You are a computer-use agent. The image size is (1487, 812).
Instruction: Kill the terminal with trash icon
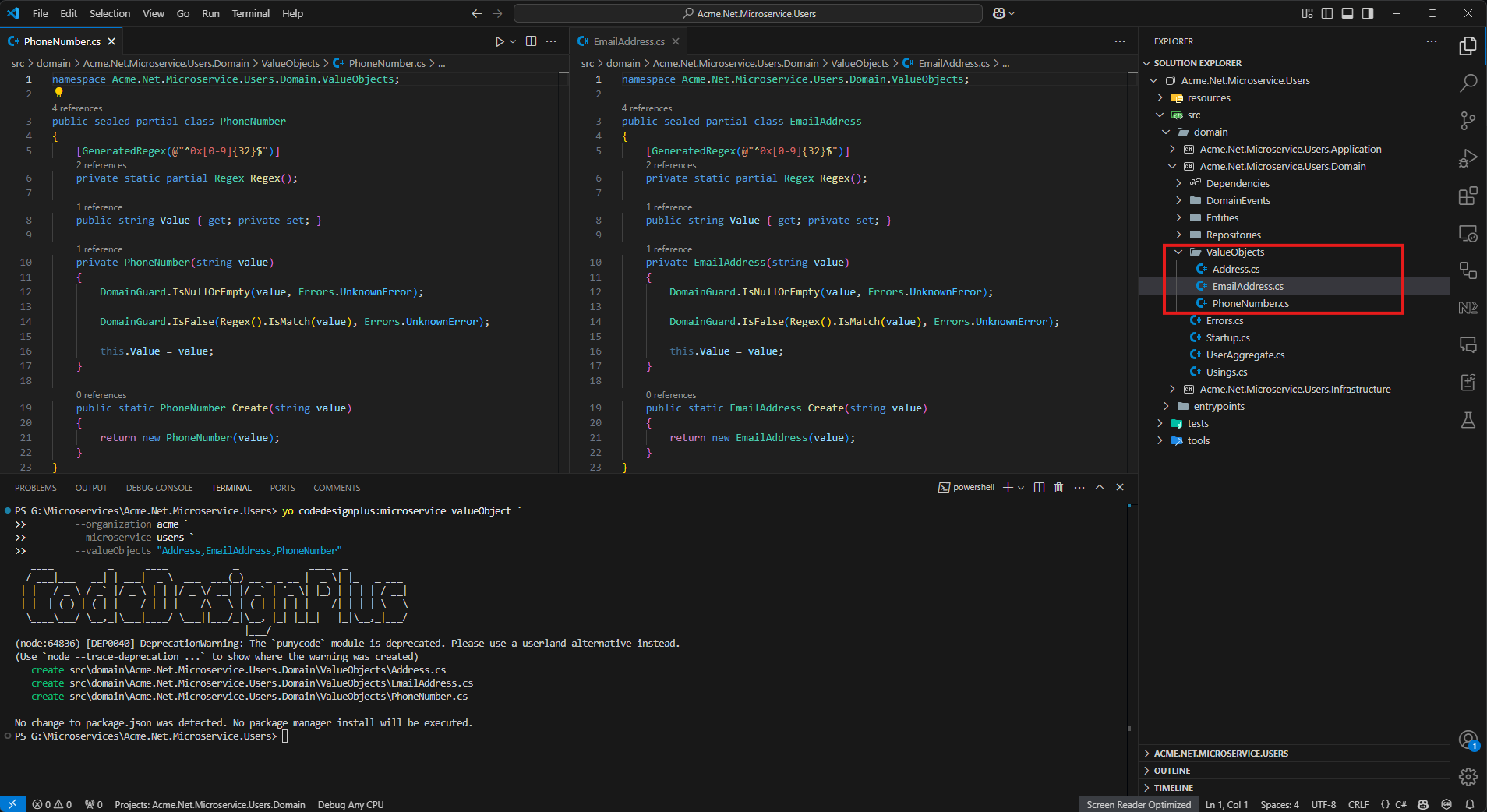1058,487
